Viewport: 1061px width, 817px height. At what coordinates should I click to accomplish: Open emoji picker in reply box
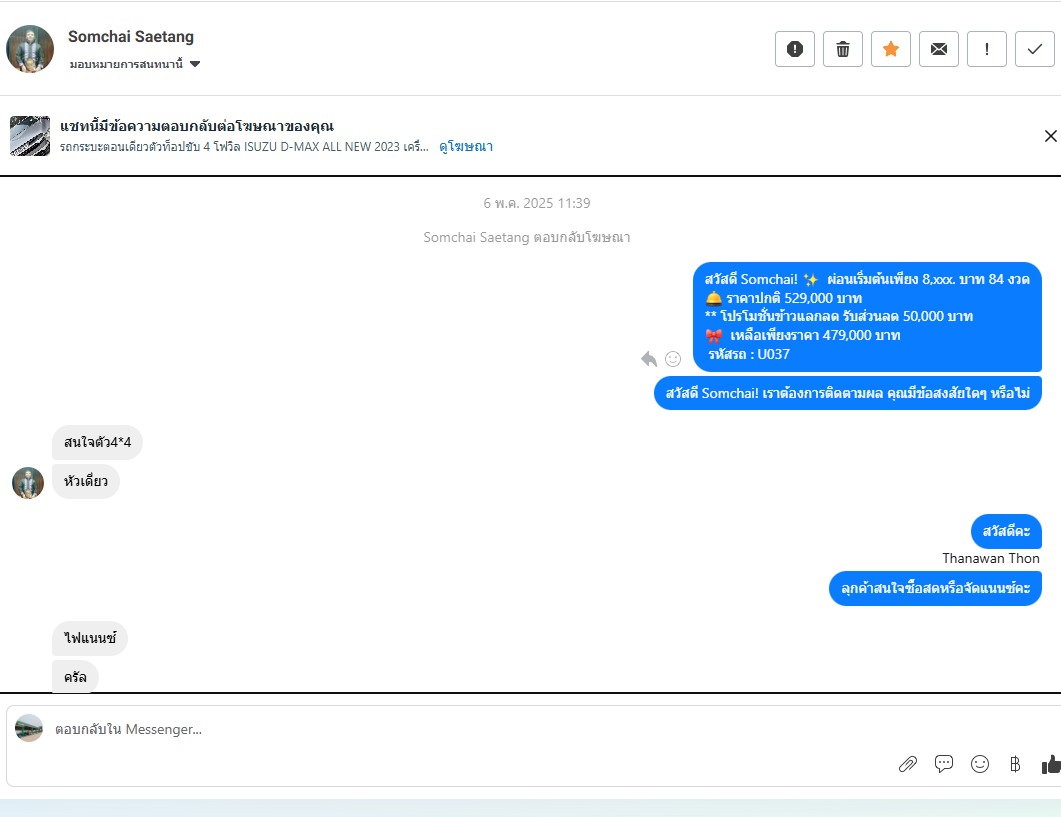(979, 764)
